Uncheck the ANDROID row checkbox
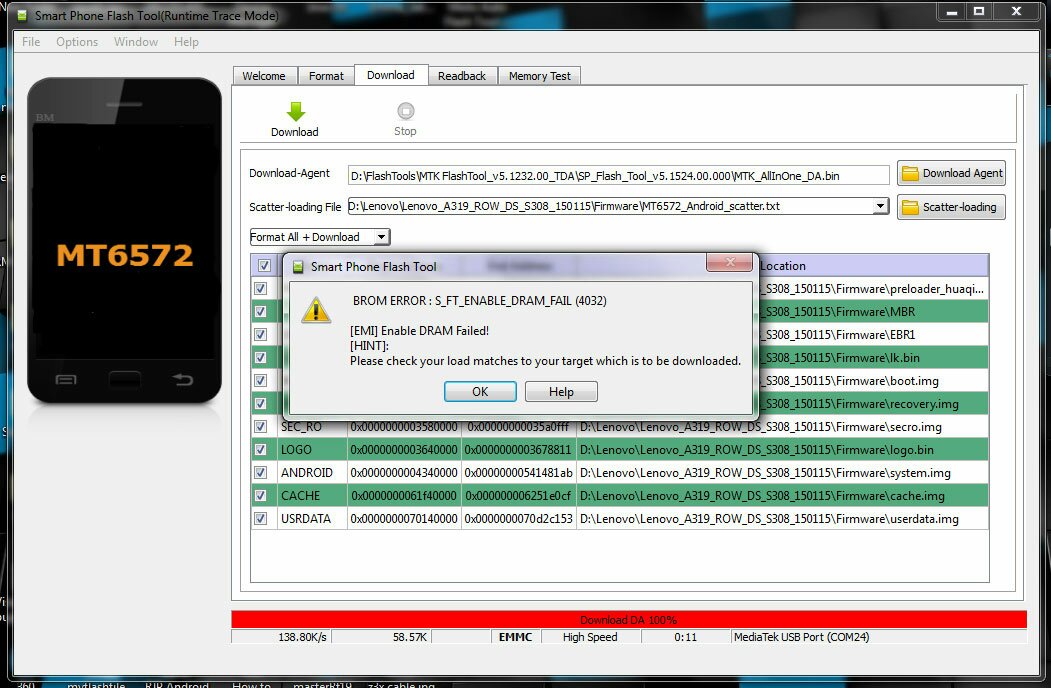 coord(261,473)
